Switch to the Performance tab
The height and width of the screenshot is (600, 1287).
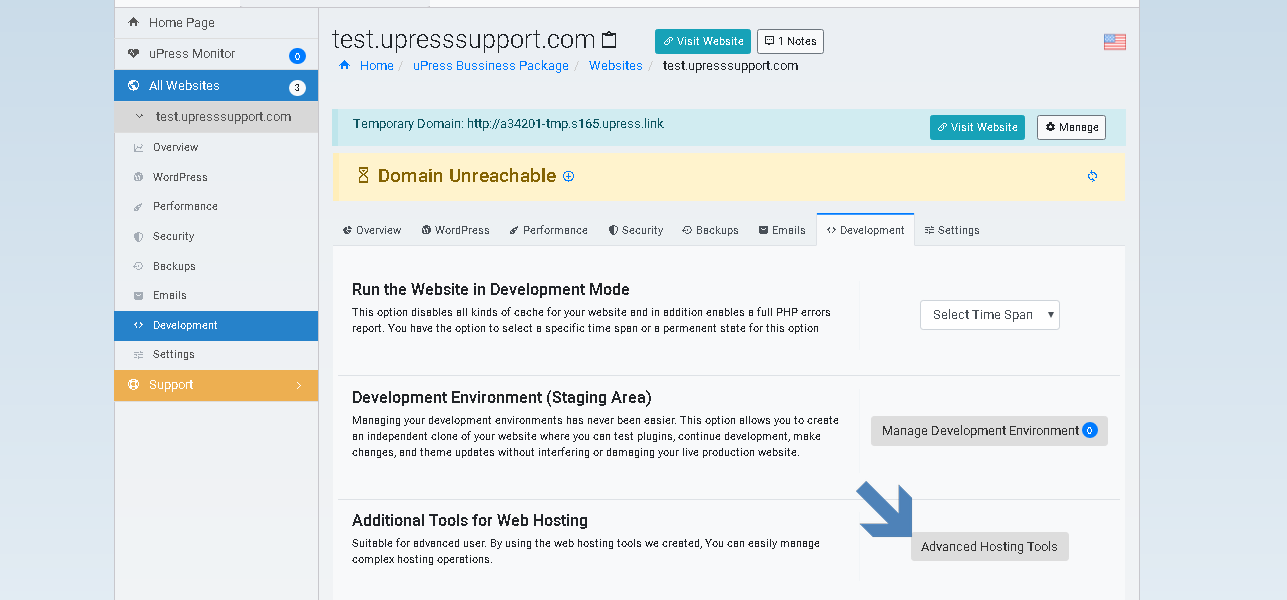[548, 230]
